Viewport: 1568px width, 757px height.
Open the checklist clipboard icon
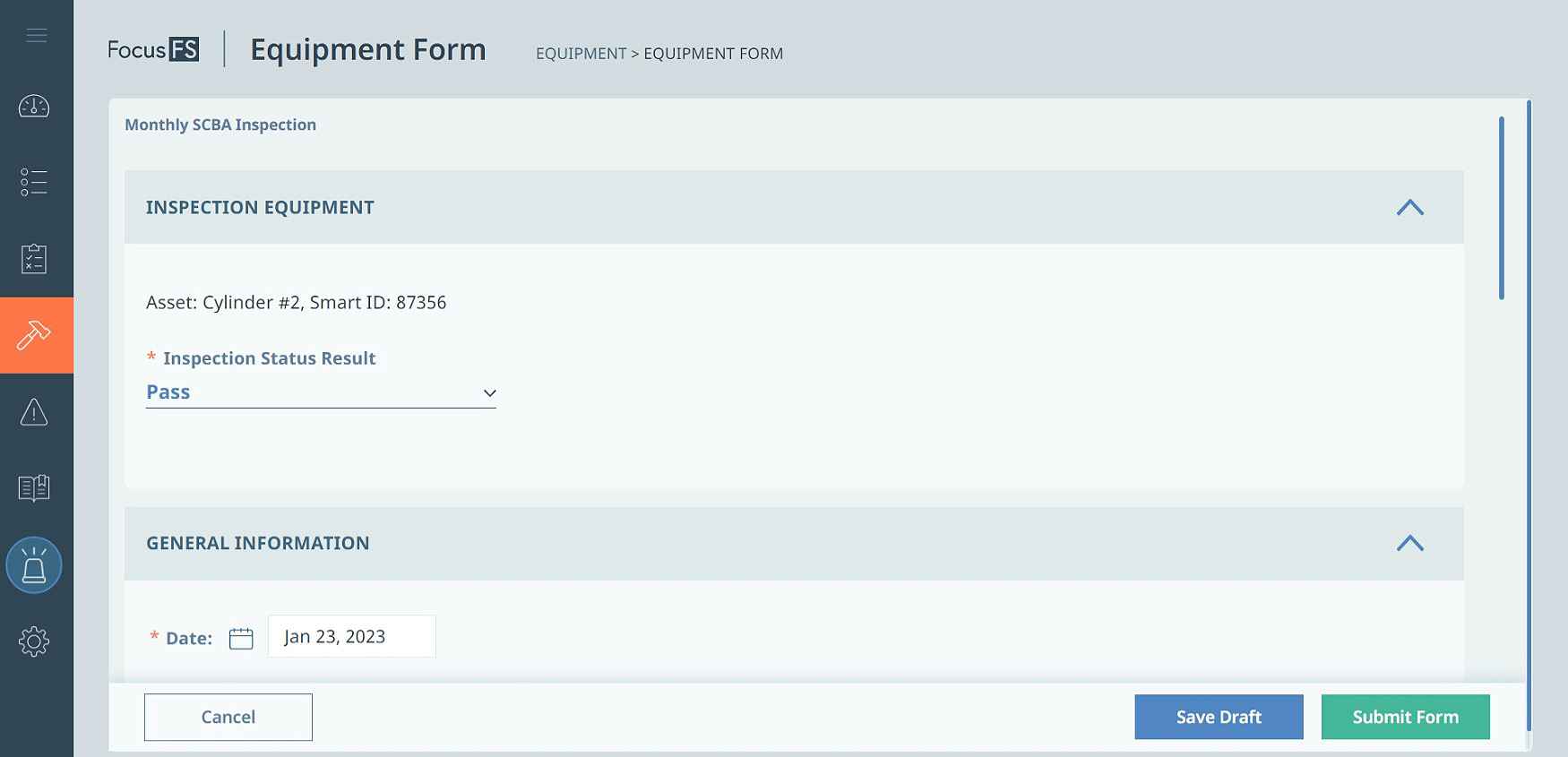(34, 259)
